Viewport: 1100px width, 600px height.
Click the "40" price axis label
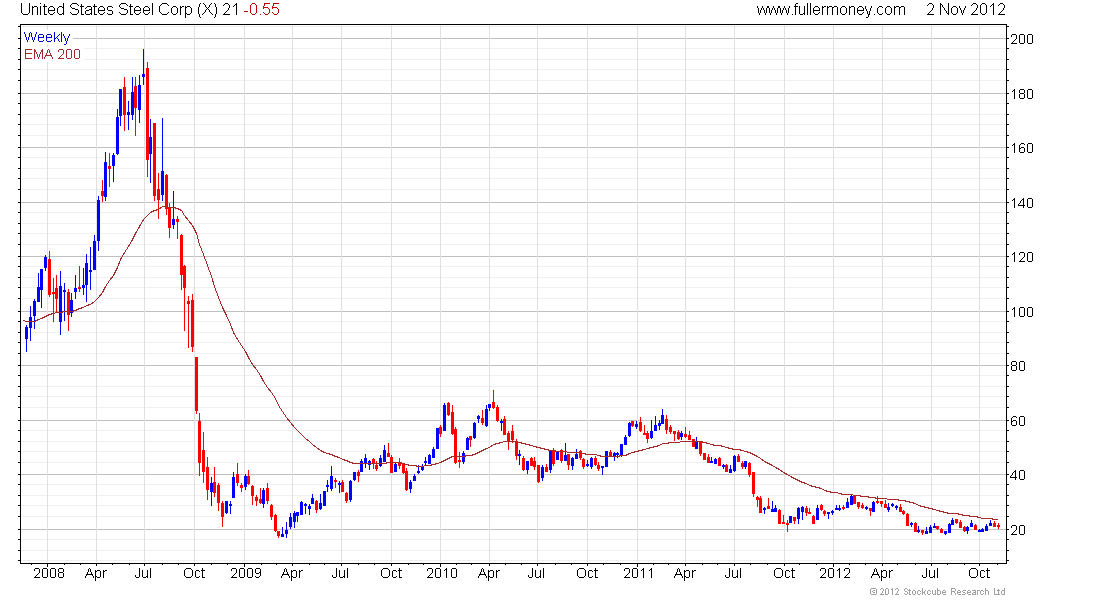[x=1017, y=475]
